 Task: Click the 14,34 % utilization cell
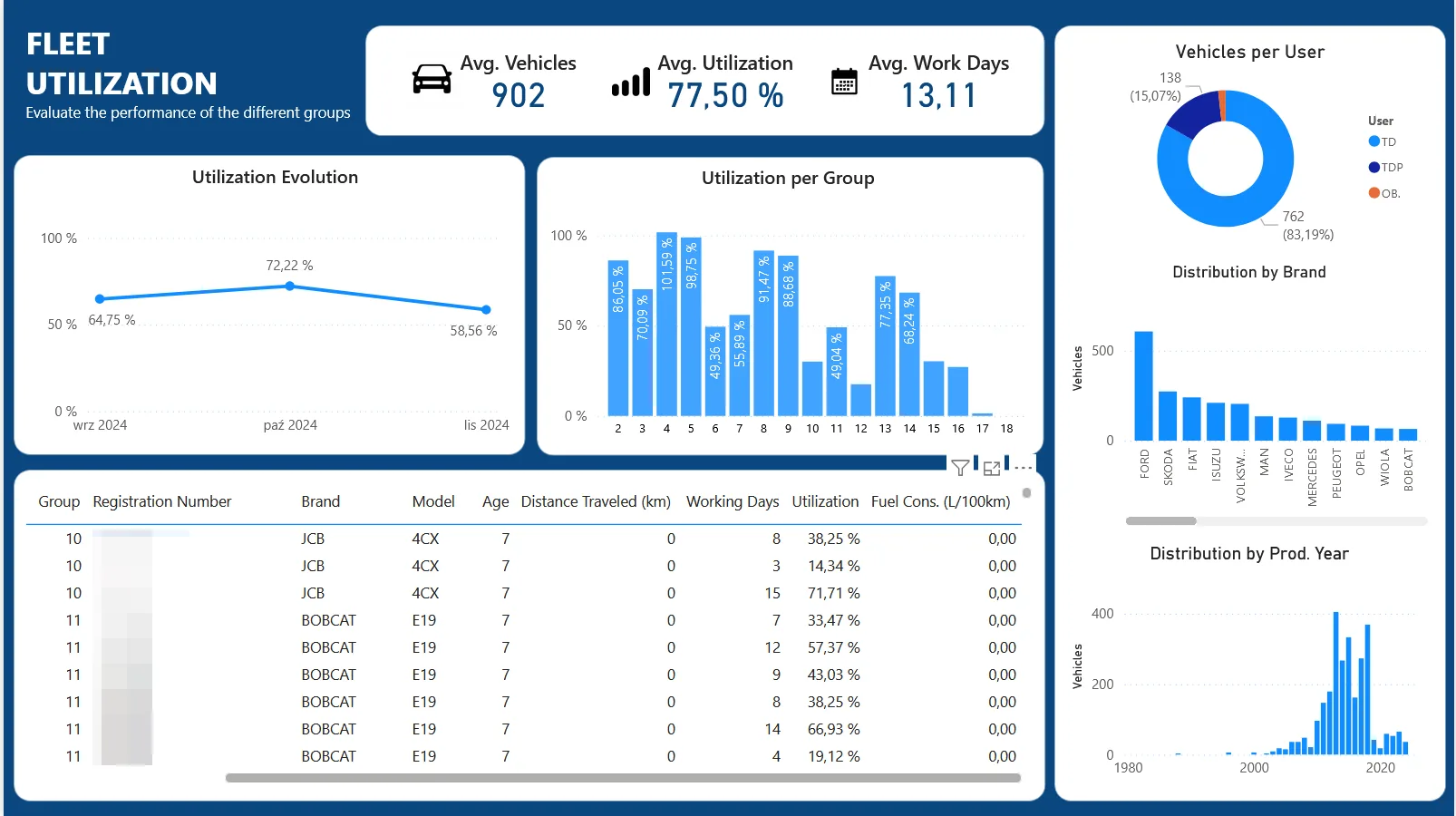834,566
